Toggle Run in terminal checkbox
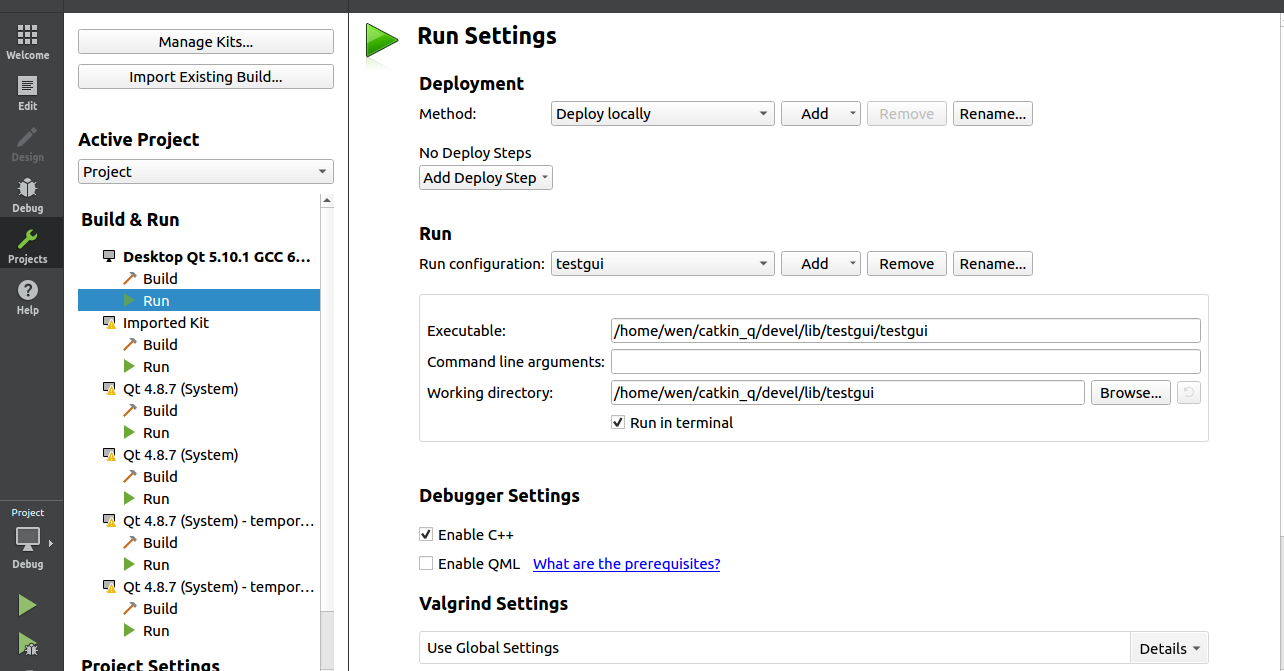Viewport: 1284px width, 671px height. (x=618, y=423)
